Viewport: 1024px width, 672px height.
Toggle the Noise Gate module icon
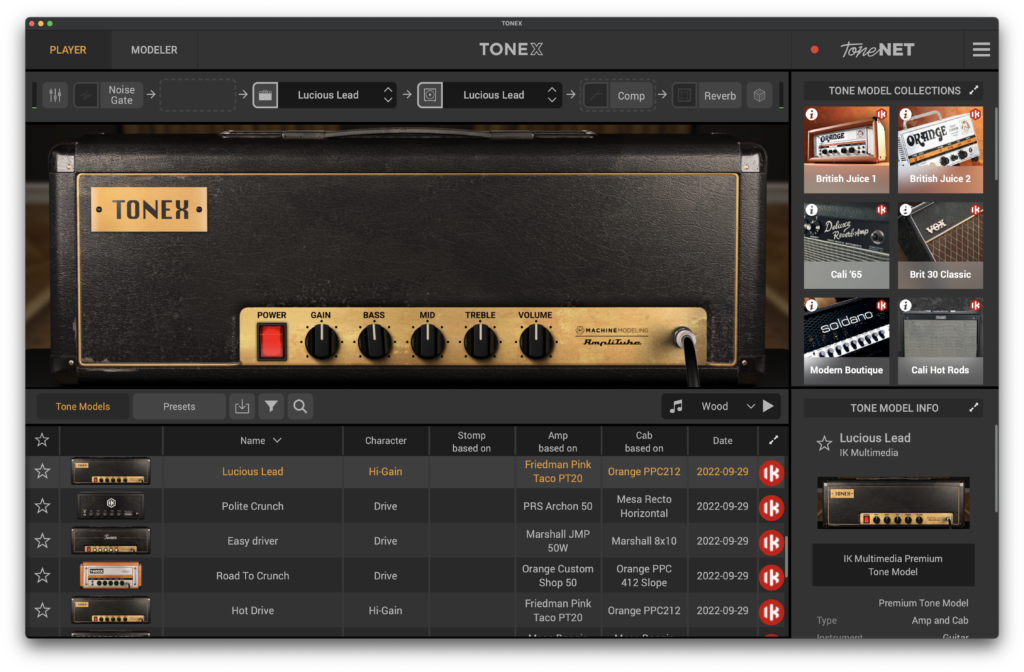pyautogui.click(x=86, y=95)
